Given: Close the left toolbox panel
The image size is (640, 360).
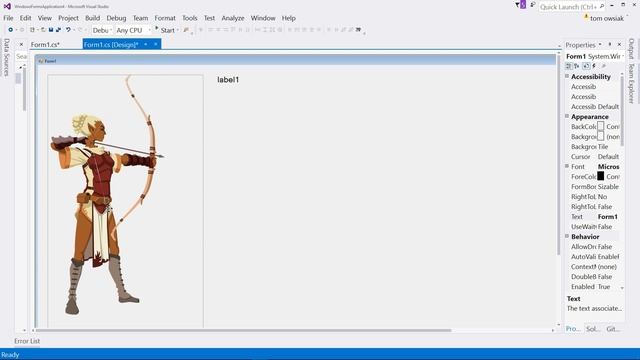Looking at the screenshot, I should point(21,44).
